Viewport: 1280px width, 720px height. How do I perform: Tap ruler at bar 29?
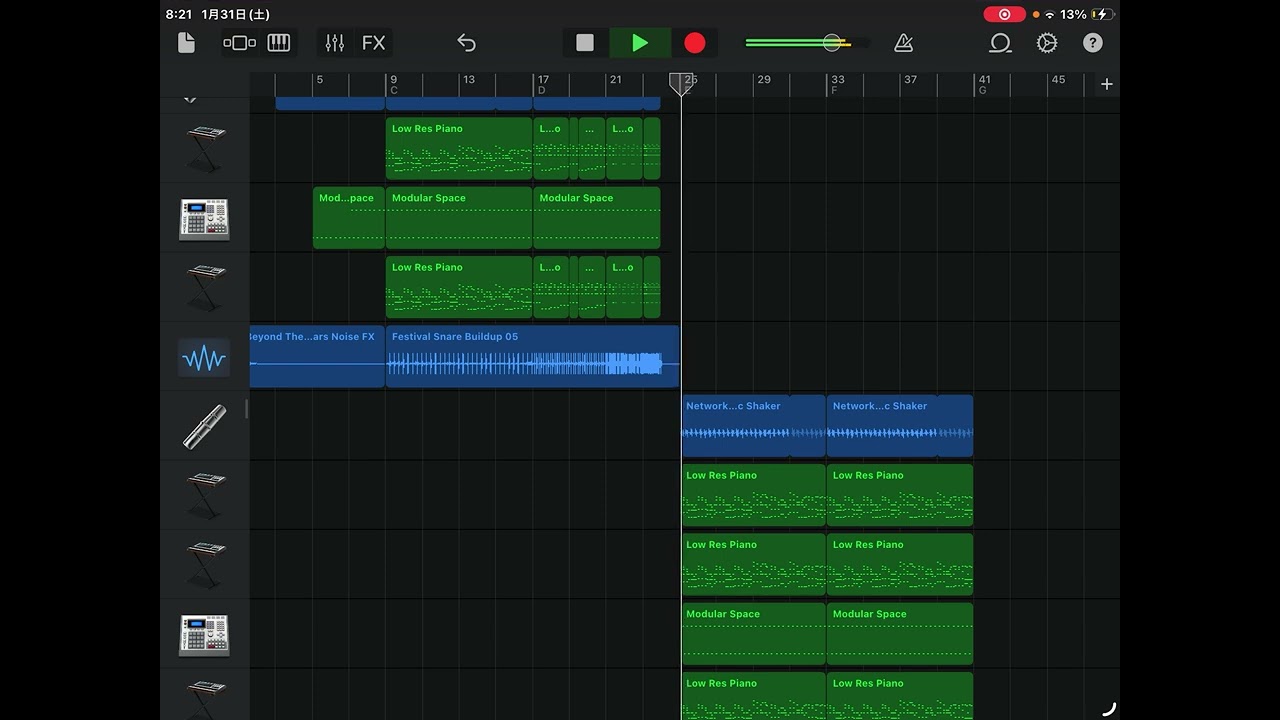[x=764, y=80]
